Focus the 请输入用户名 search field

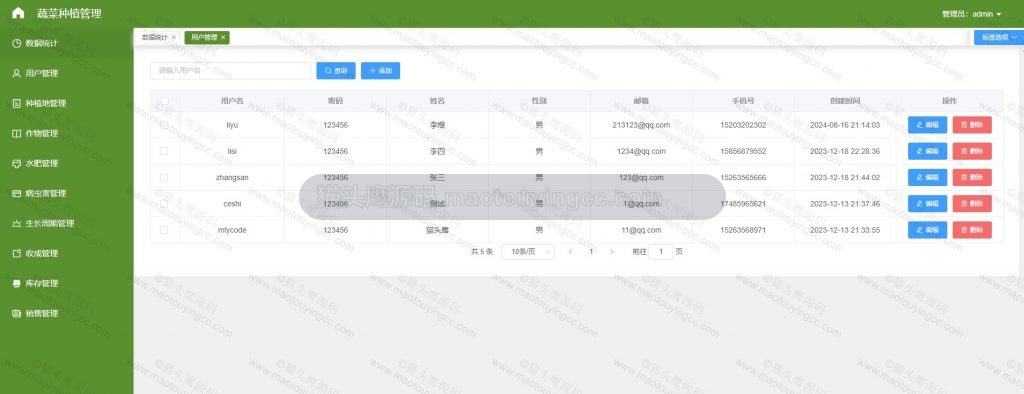(x=231, y=71)
